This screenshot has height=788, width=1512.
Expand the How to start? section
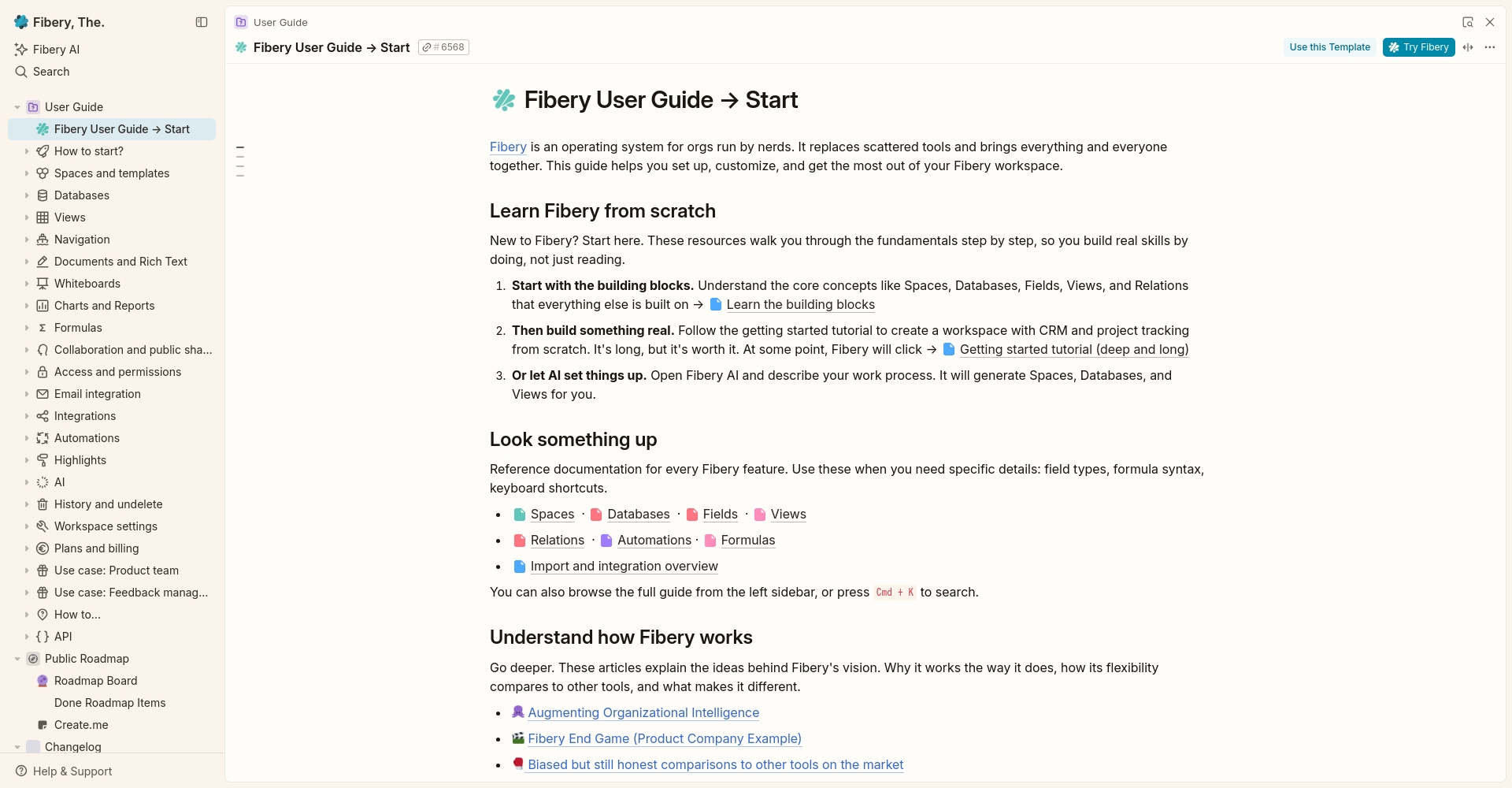tap(26, 151)
